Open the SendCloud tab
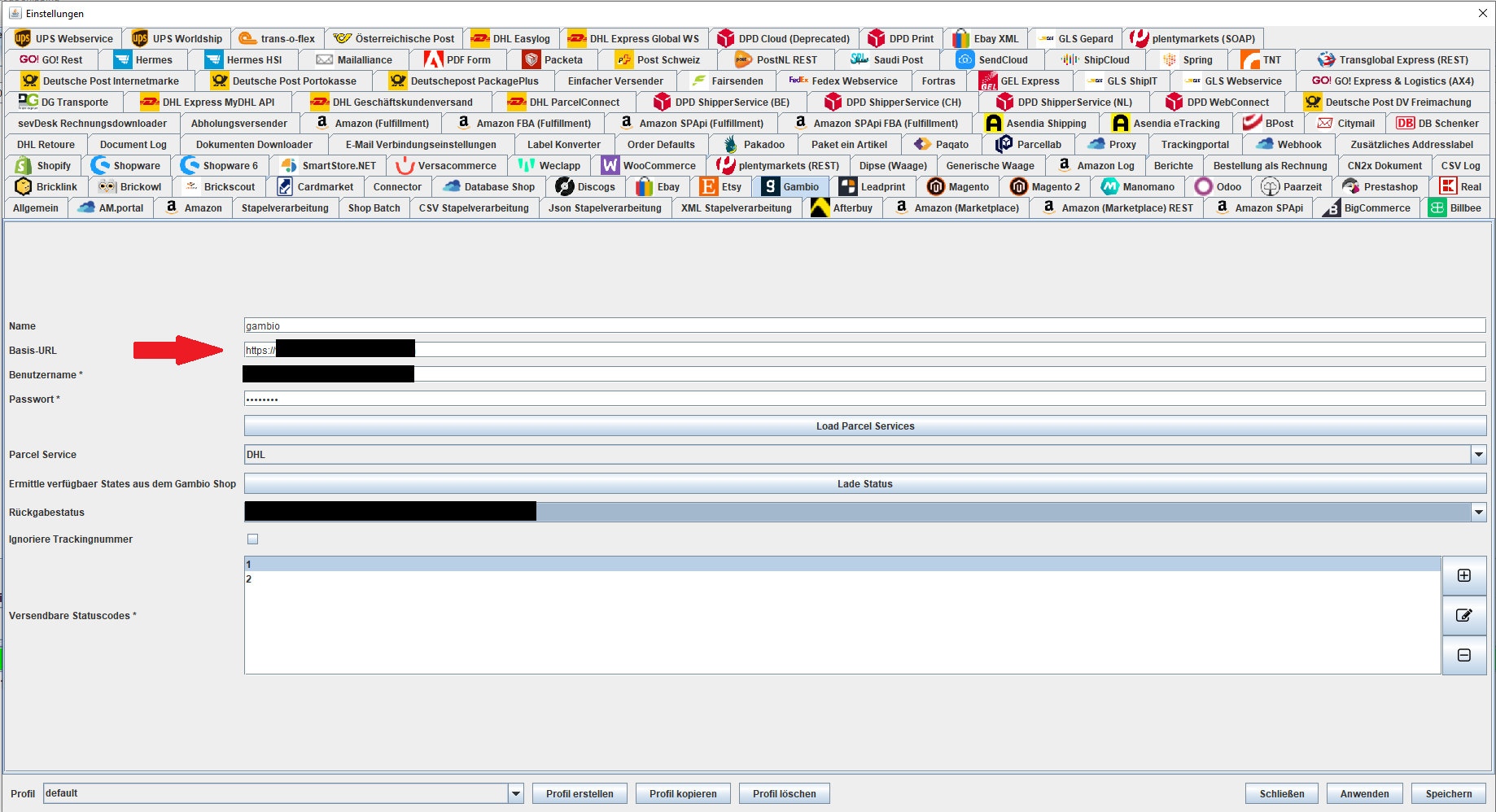1496x812 pixels. pyautogui.click(x=993, y=59)
